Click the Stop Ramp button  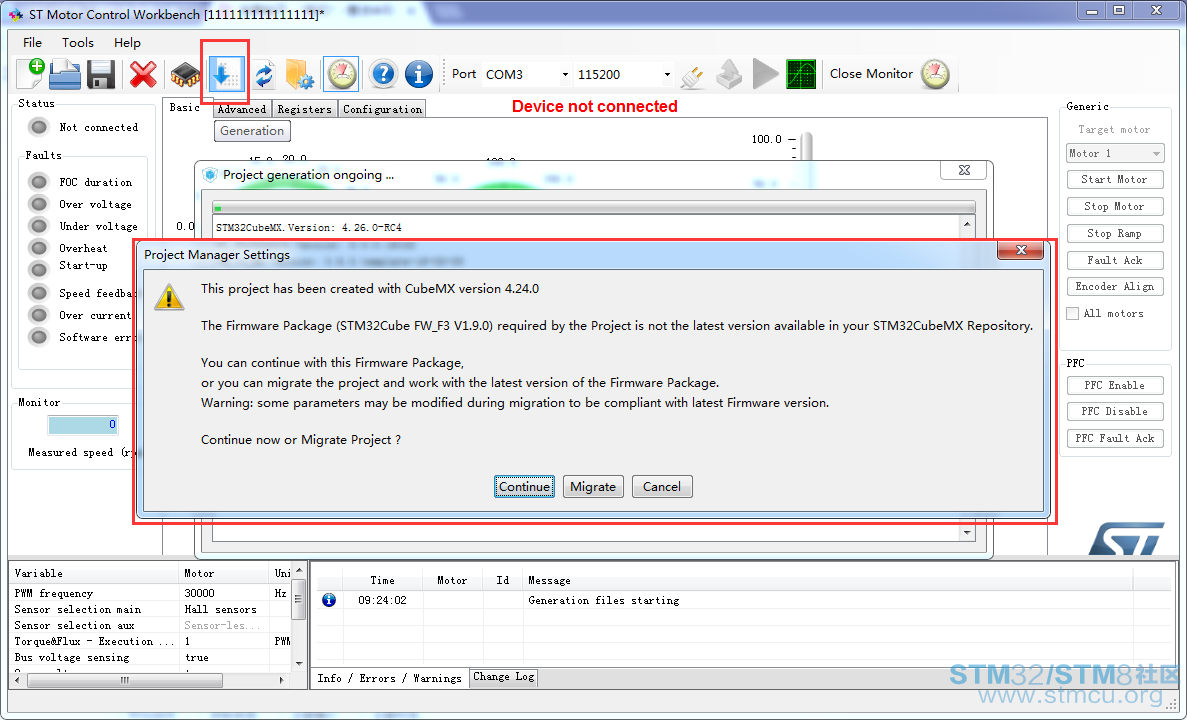pos(1115,233)
